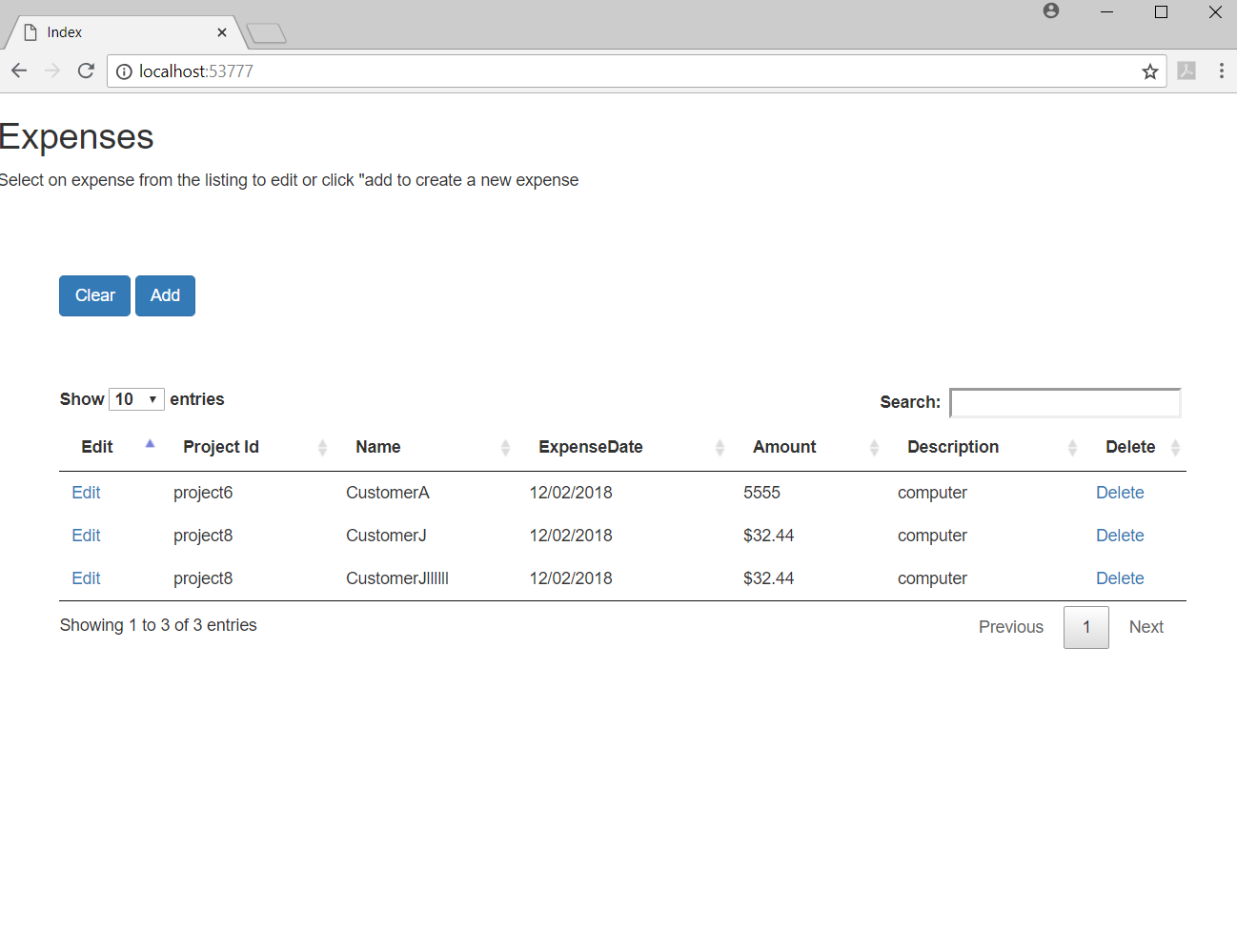The image size is (1237, 952).
Task: Delete the CustomerA expense row
Action: click(x=1120, y=492)
